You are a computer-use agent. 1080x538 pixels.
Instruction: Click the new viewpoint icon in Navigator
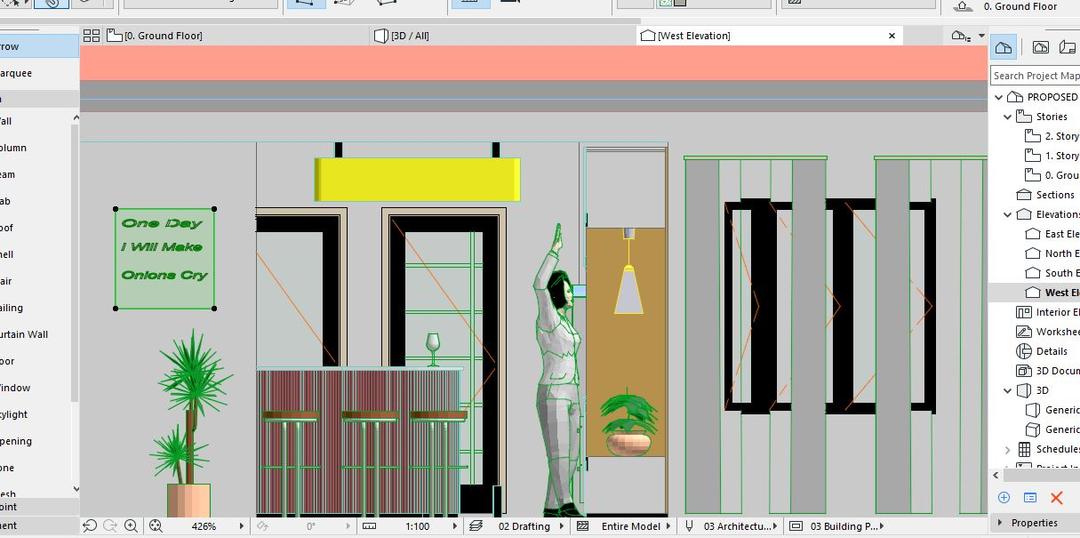coord(1004,498)
